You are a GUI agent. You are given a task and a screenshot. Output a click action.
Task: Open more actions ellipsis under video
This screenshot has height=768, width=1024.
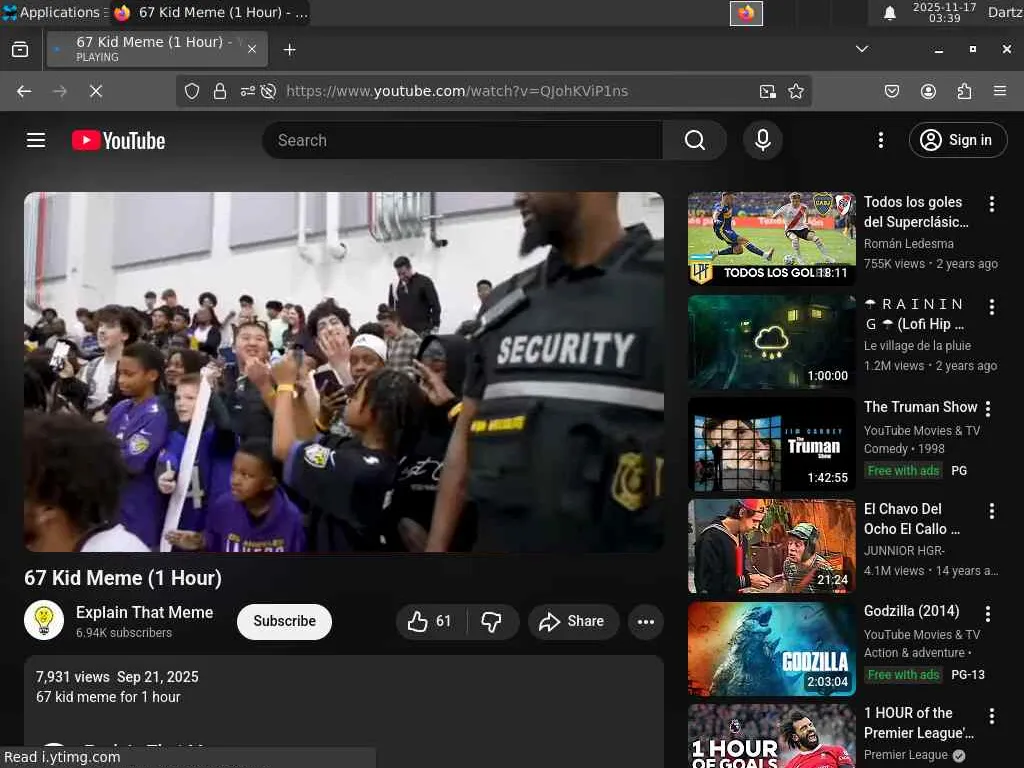point(645,622)
